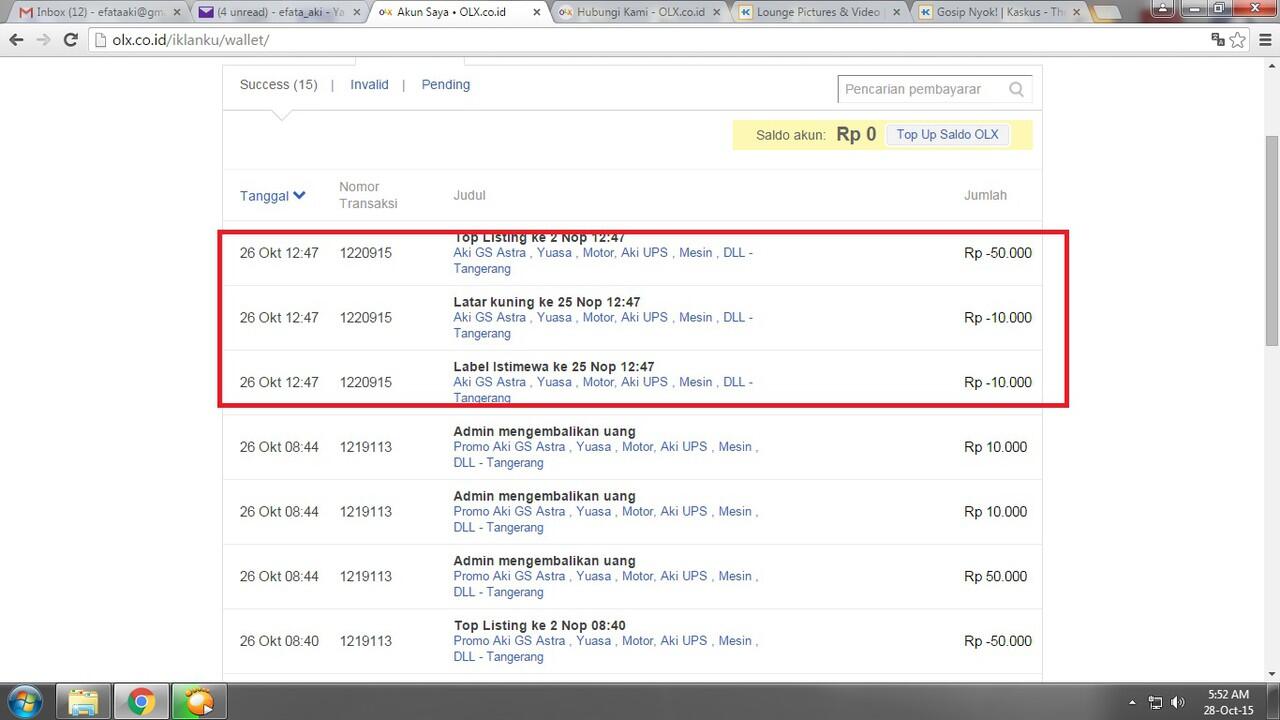Click the address bar with olx.co.id URL
The width and height of the screenshot is (1280, 720).
pyautogui.click(x=650, y=40)
